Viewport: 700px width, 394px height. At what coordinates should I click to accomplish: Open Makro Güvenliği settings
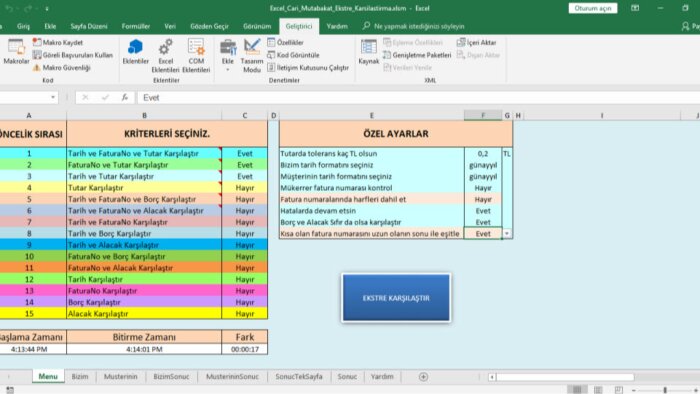(x=62, y=67)
